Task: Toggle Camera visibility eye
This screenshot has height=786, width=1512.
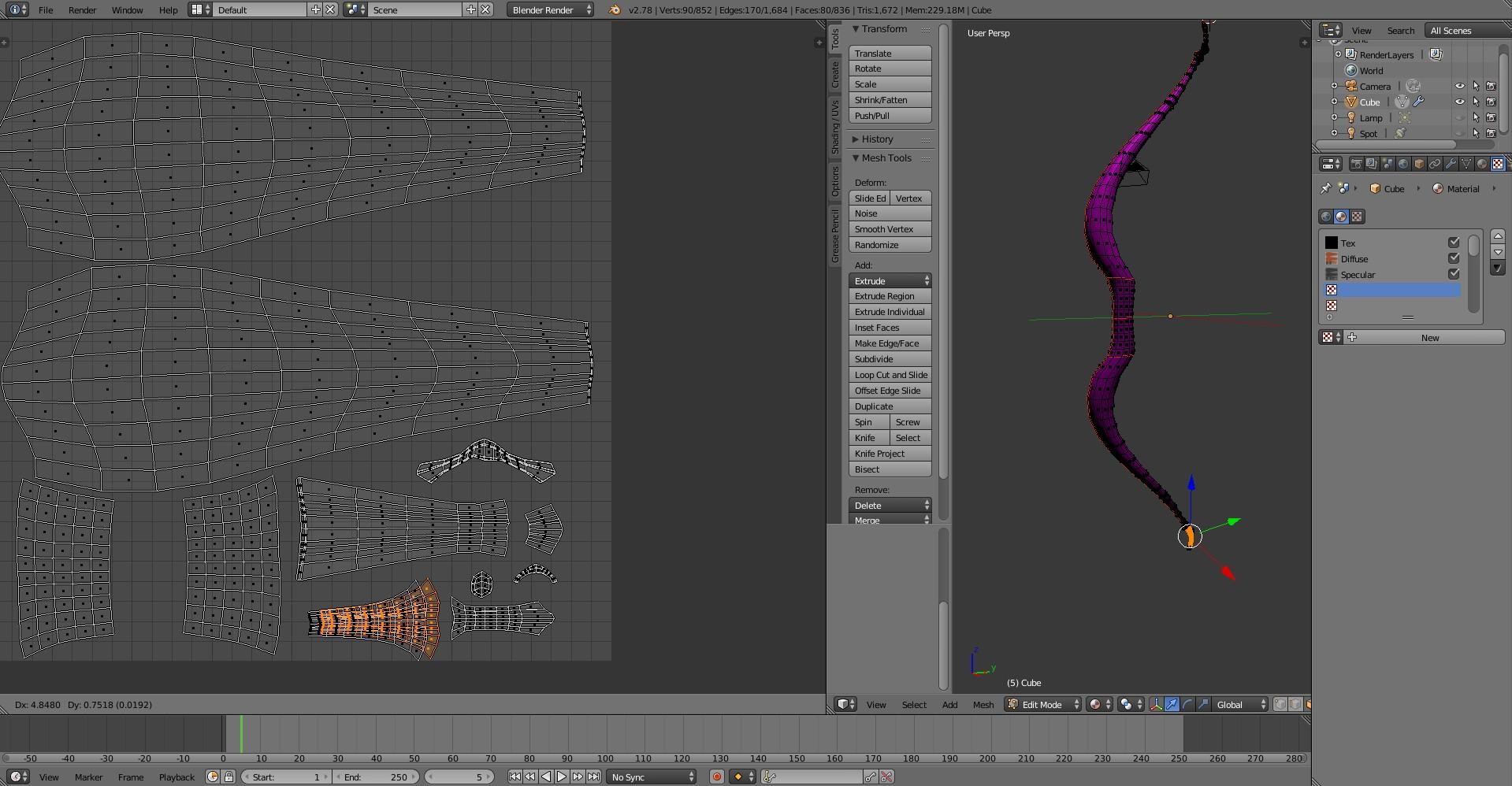Action: pos(1460,86)
